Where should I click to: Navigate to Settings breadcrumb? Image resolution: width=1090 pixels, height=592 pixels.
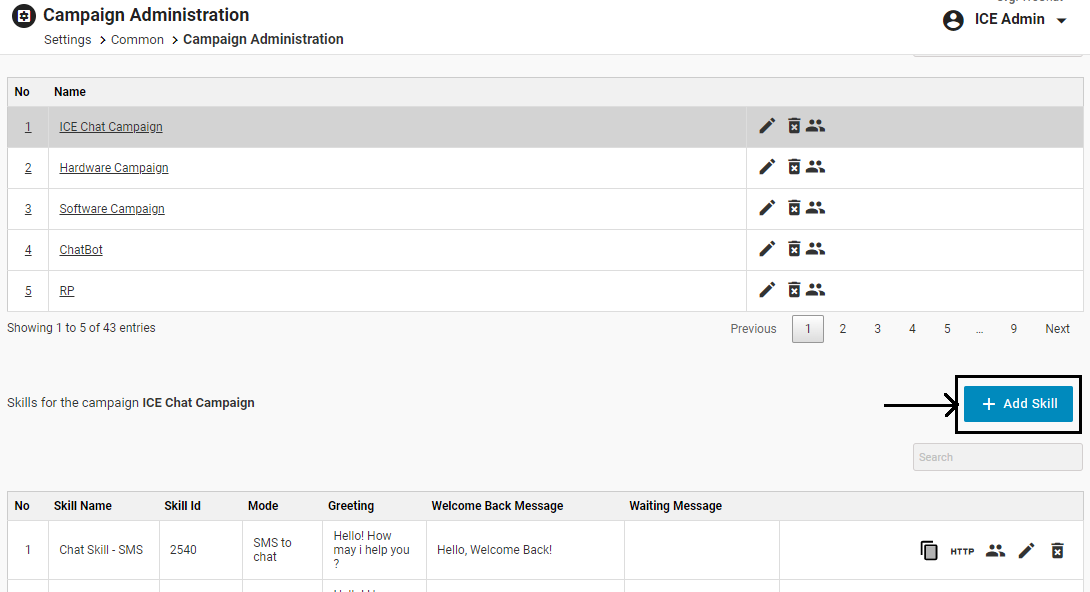click(x=68, y=40)
